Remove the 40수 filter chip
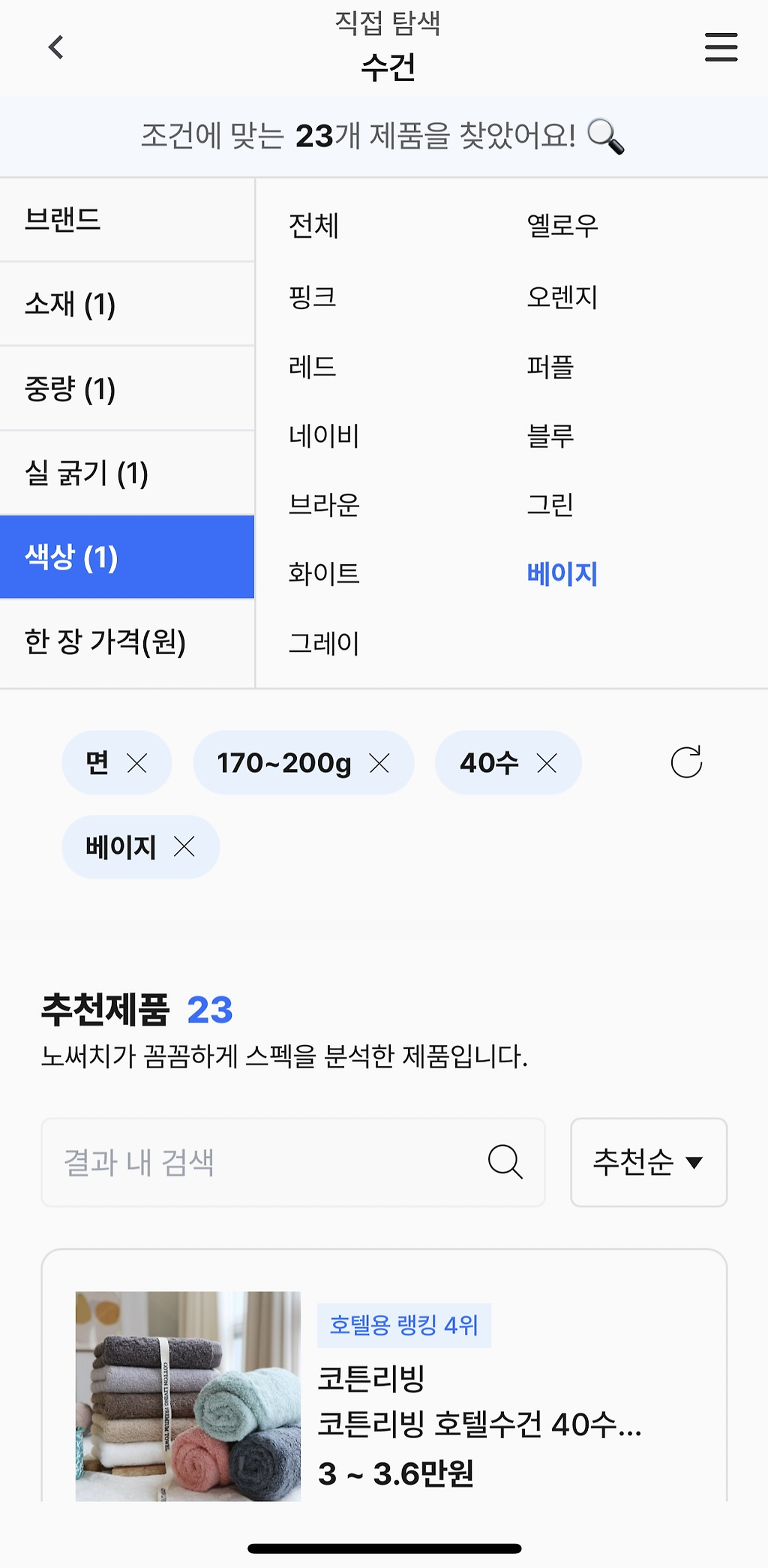 547,764
